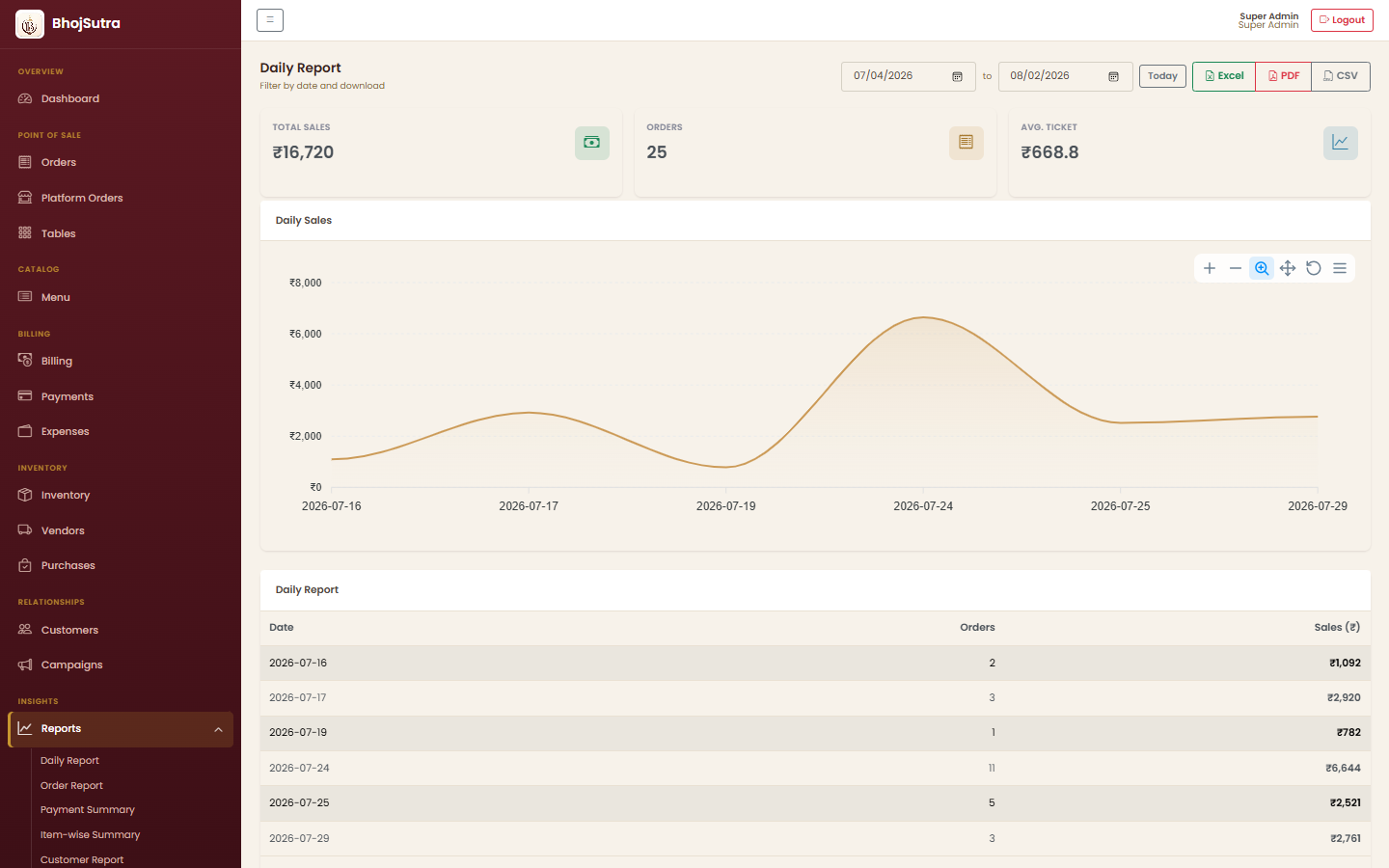Image resolution: width=1389 pixels, height=868 pixels.
Task: Click the Customers people icon
Action: (x=25, y=630)
